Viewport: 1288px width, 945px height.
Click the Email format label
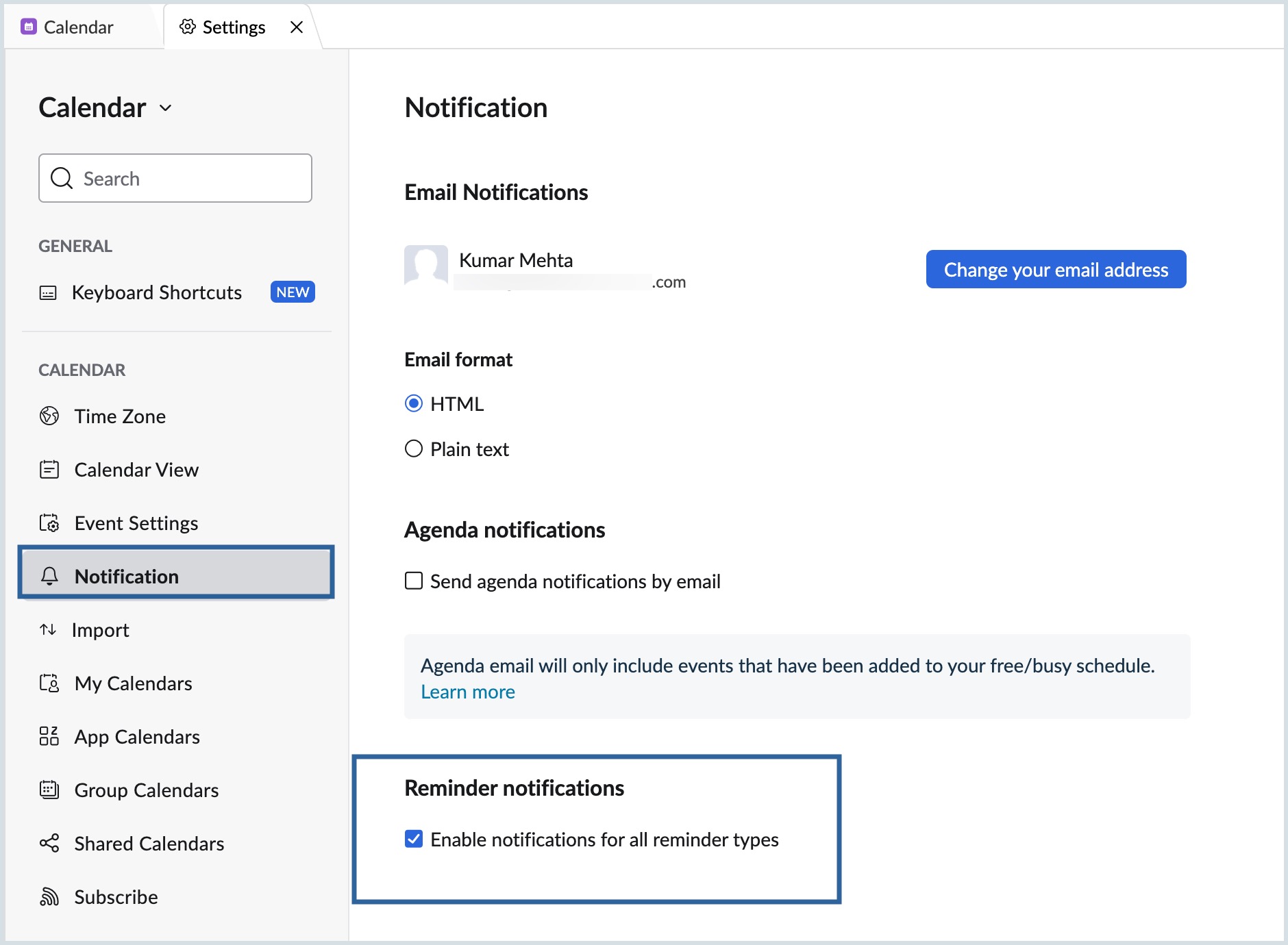(458, 360)
